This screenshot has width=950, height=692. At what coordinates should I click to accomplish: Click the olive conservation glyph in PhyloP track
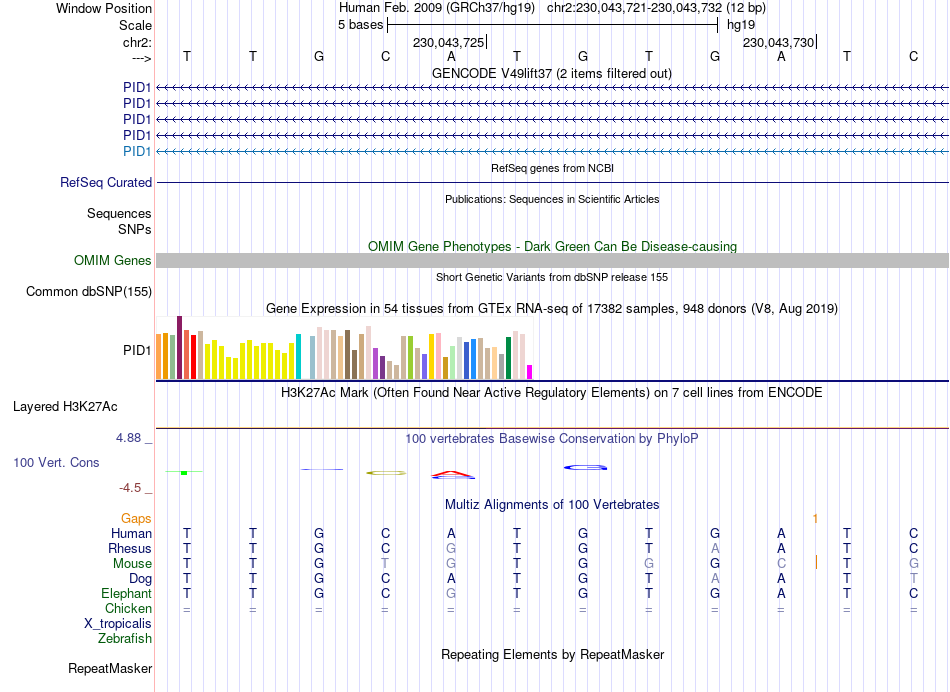tap(386, 473)
